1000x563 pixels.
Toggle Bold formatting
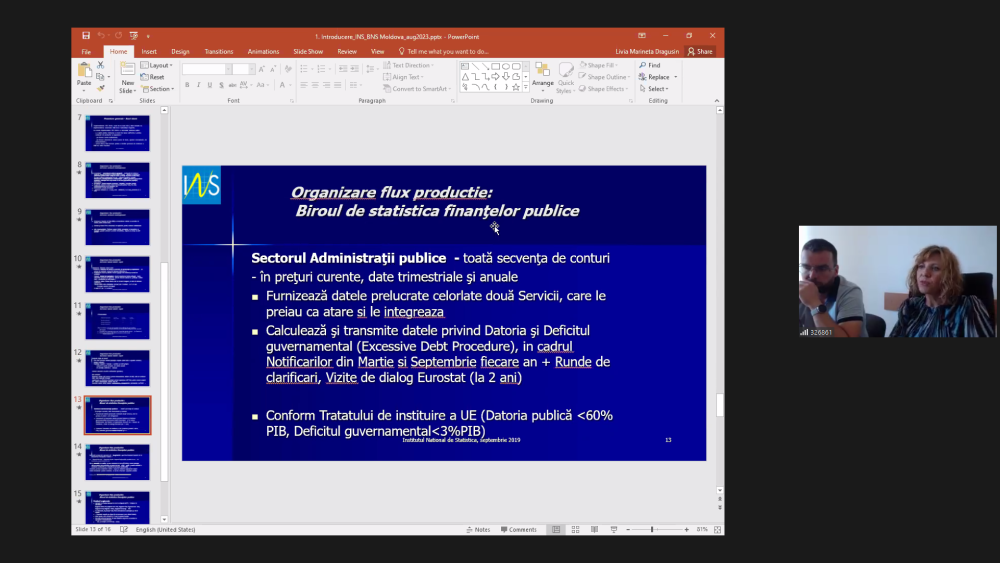[x=187, y=85]
